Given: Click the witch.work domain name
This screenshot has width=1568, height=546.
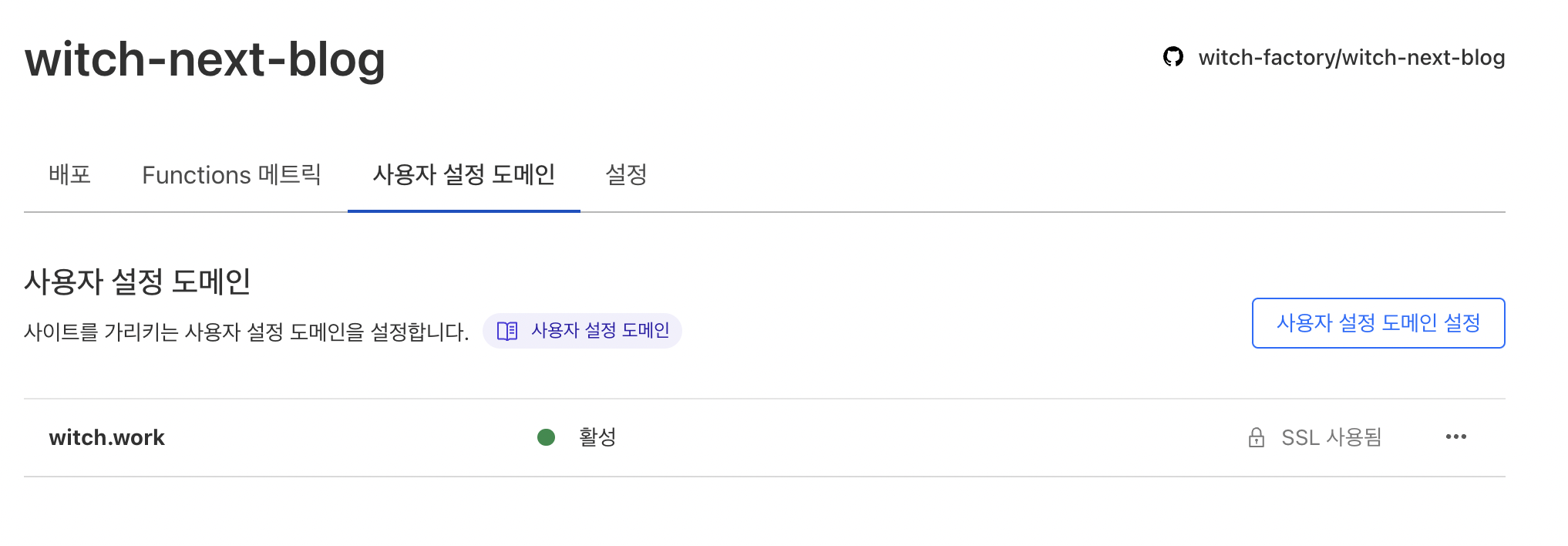Looking at the screenshot, I should pyautogui.click(x=106, y=437).
